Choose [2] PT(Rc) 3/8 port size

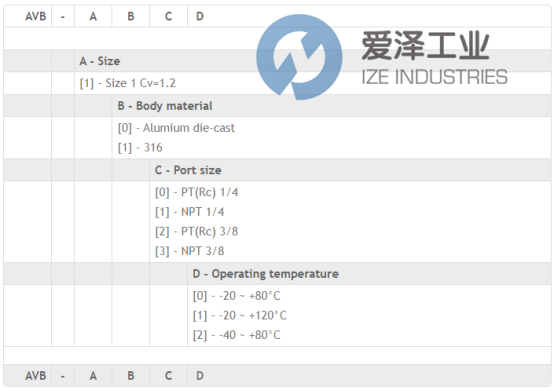click(x=196, y=232)
